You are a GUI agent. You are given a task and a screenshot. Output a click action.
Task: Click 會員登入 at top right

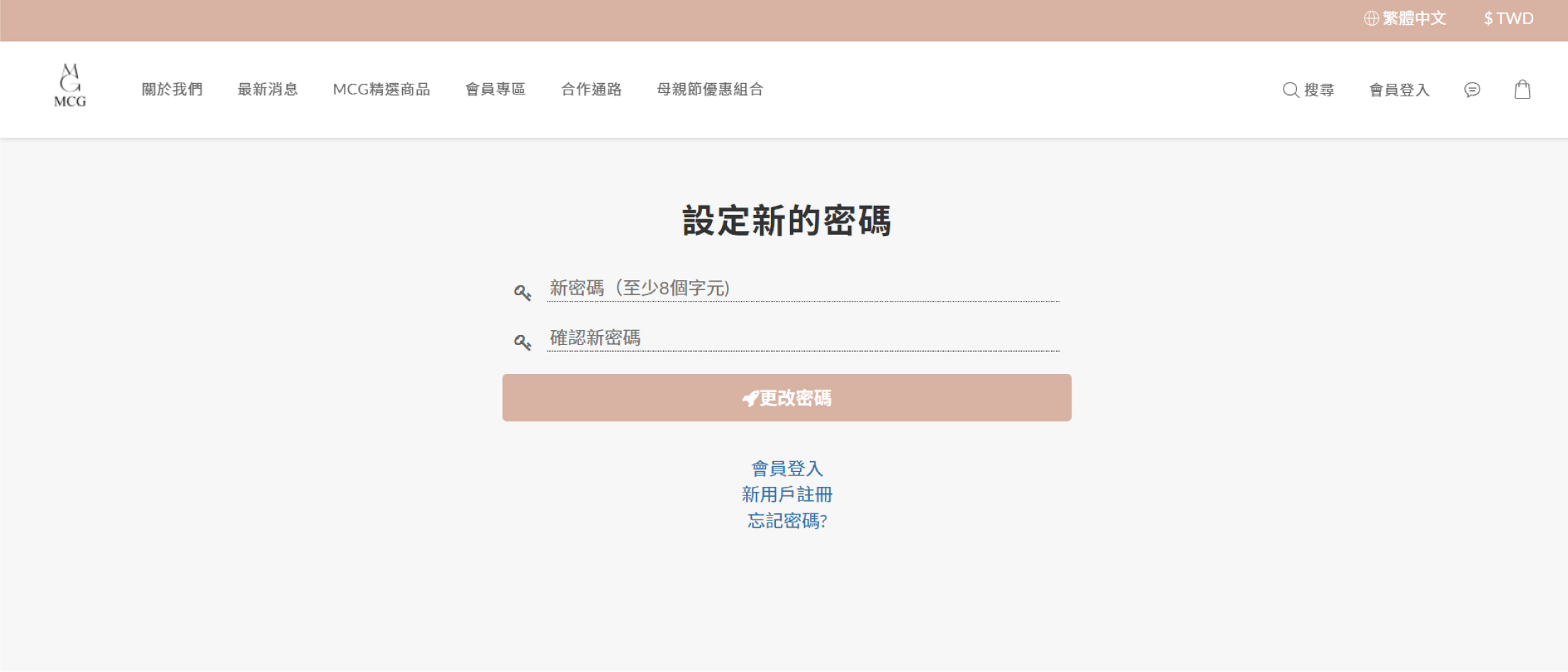[x=1398, y=89]
